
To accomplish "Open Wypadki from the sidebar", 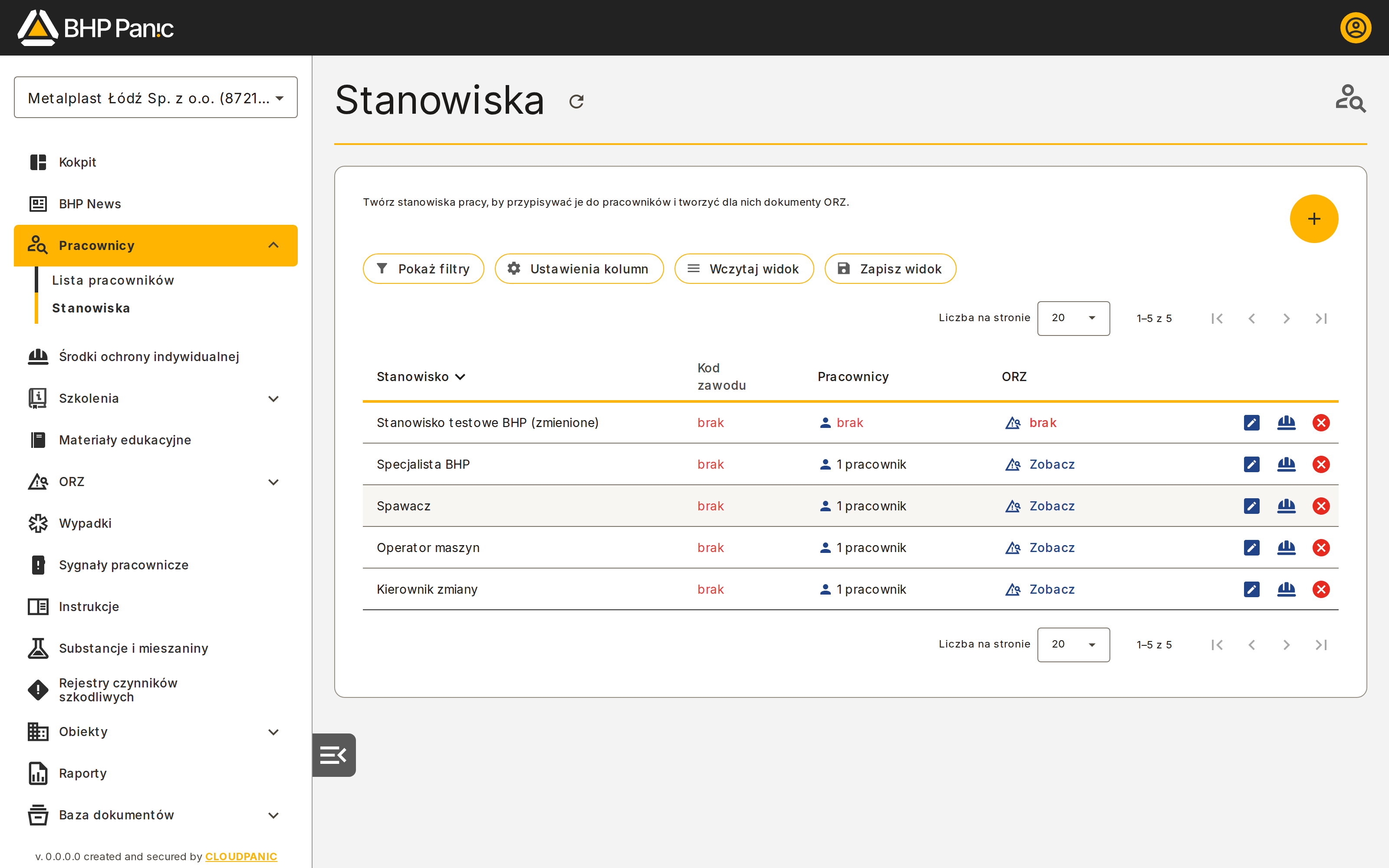I will (x=155, y=523).
